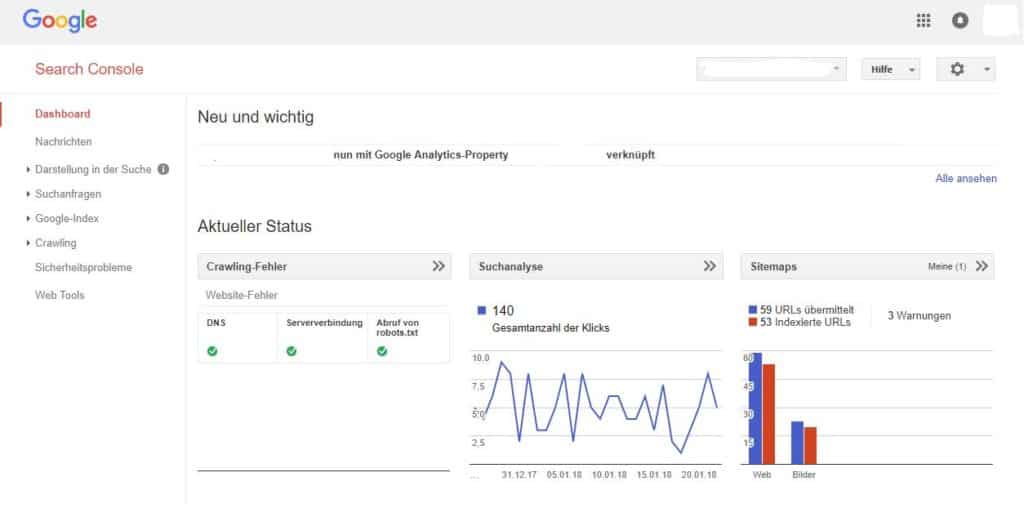Open the Sitemaps panel heading
The width and height of the screenshot is (1024, 517).
pos(773,266)
